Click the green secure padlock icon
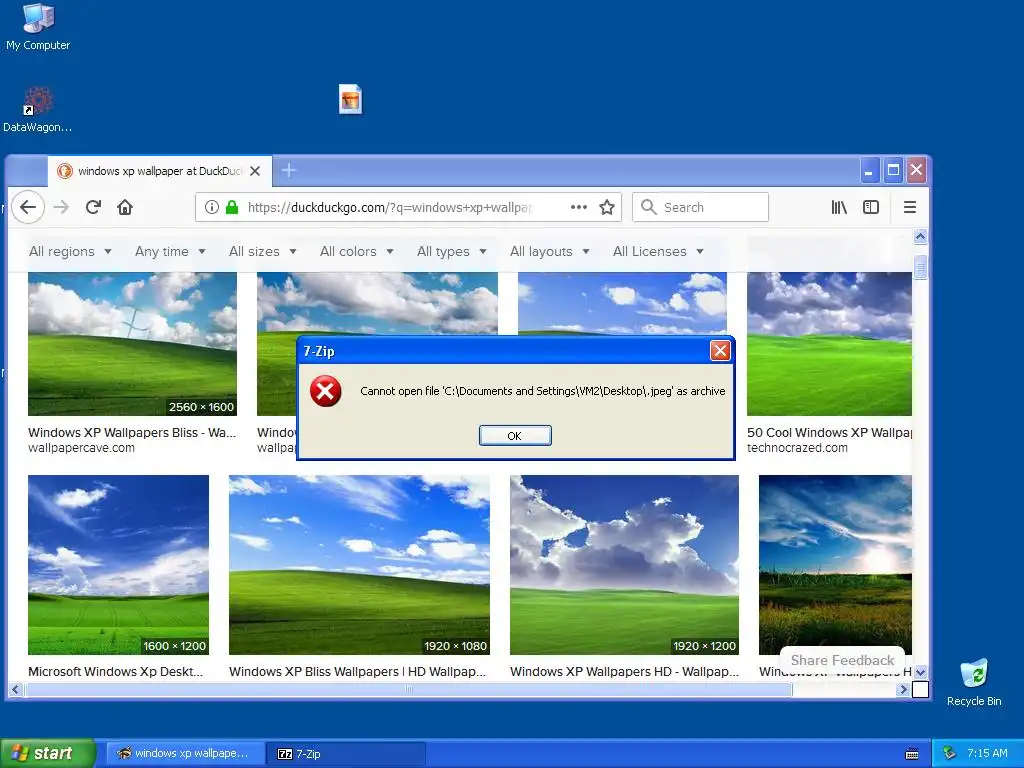 (232, 207)
